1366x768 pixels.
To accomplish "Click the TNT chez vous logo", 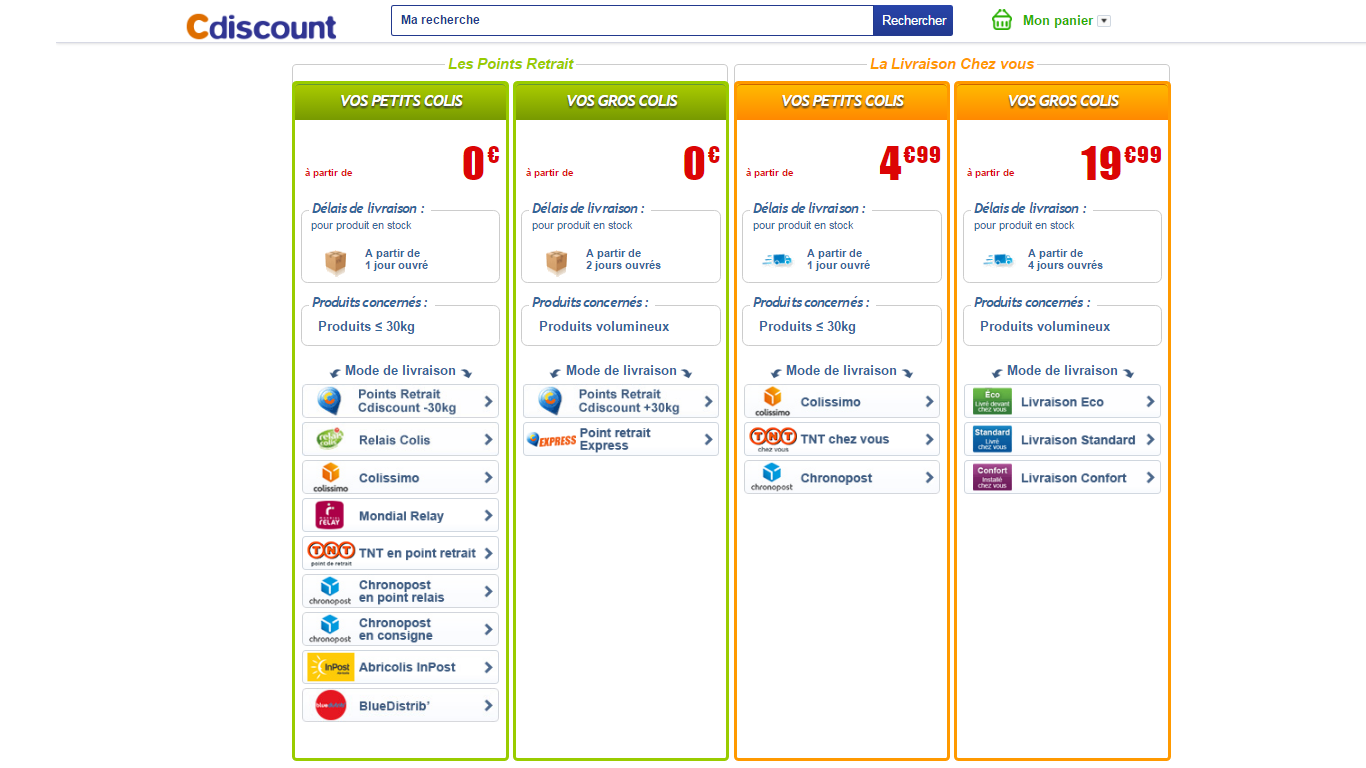I will (x=773, y=439).
